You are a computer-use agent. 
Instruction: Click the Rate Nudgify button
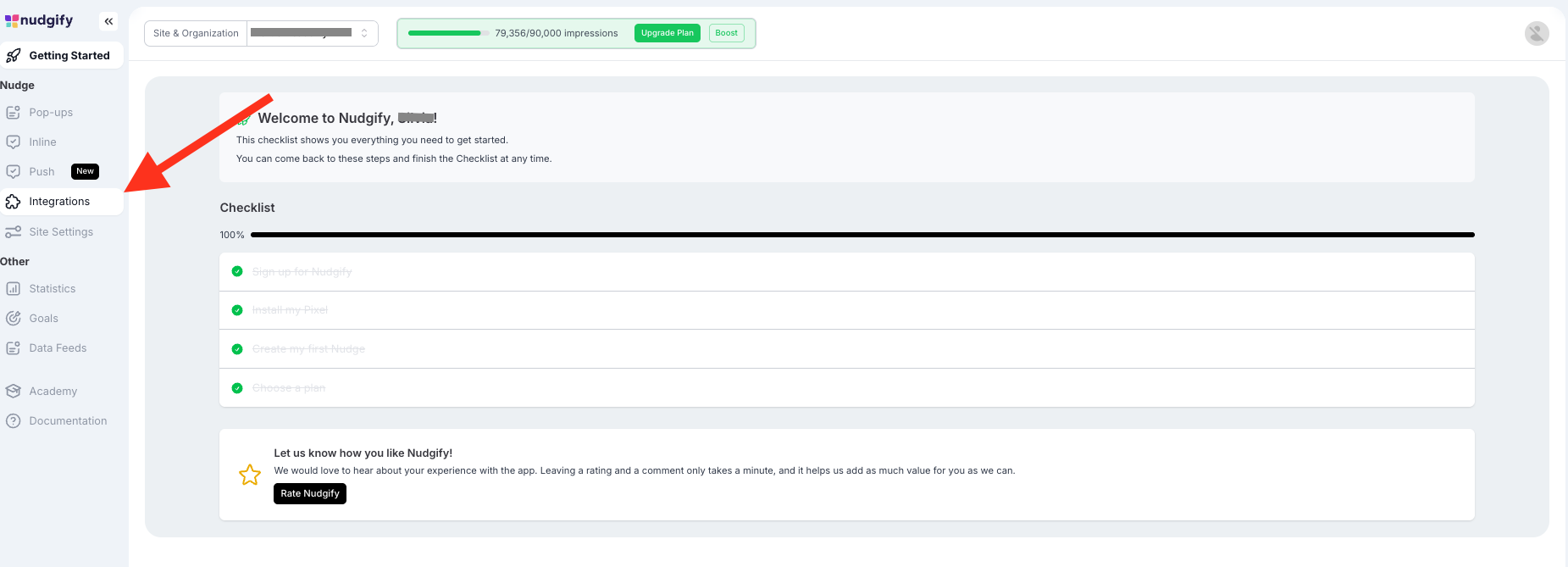pos(310,493)
